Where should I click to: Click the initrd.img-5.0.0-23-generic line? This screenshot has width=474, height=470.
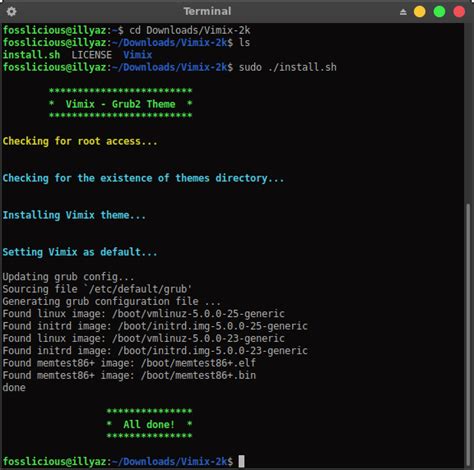click(x=155, y=351)
